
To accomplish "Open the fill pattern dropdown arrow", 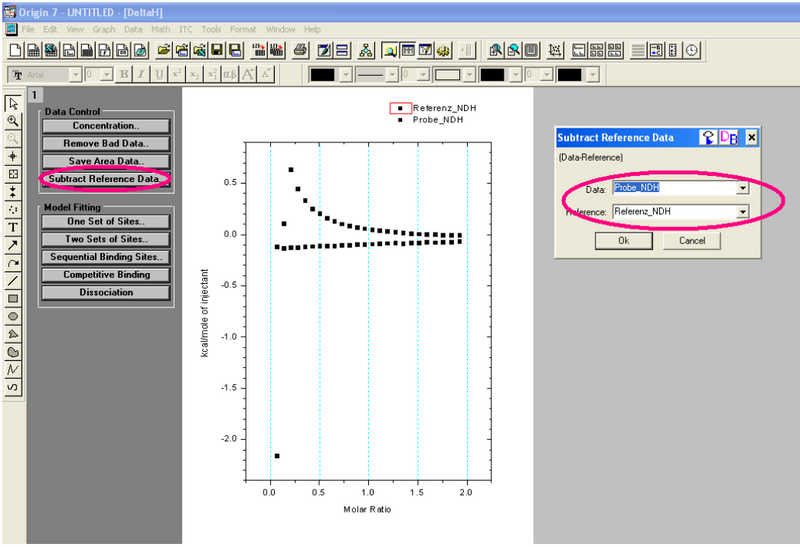I will [x=469, y=75].
